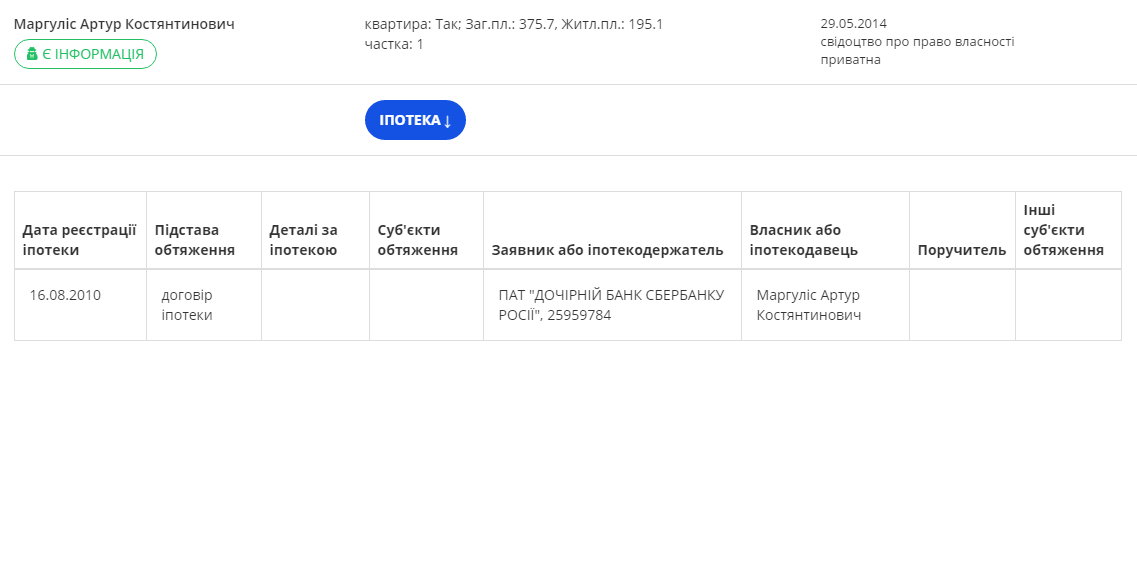Click the Деталі за іпотекою column header
The height and width of the screenshot is (583, 1137).
[x=304, y=240]
